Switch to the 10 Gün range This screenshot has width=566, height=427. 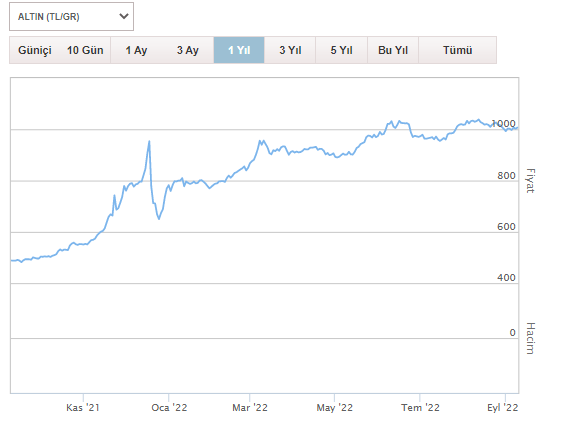coord(85,50)
